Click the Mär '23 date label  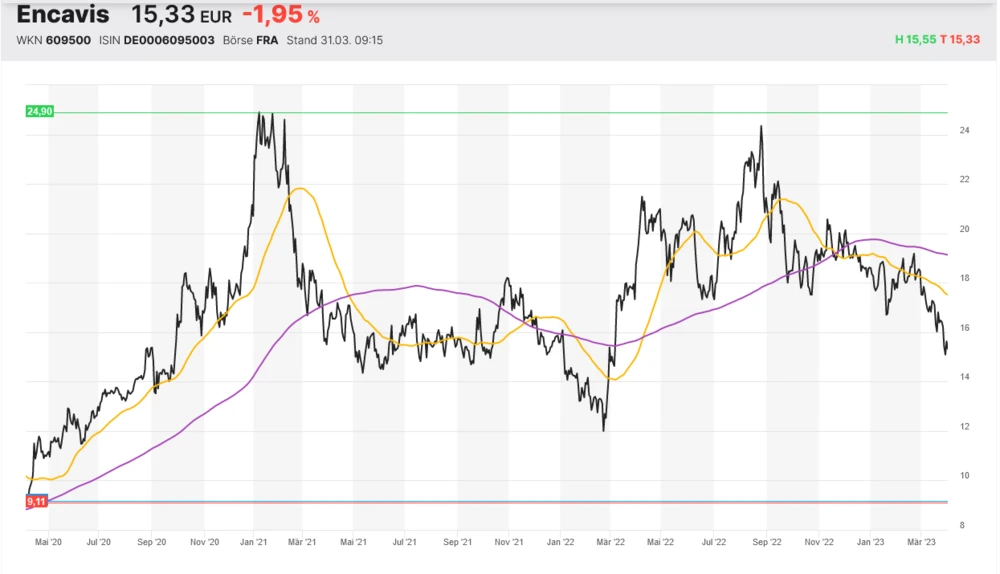[920, 542]
